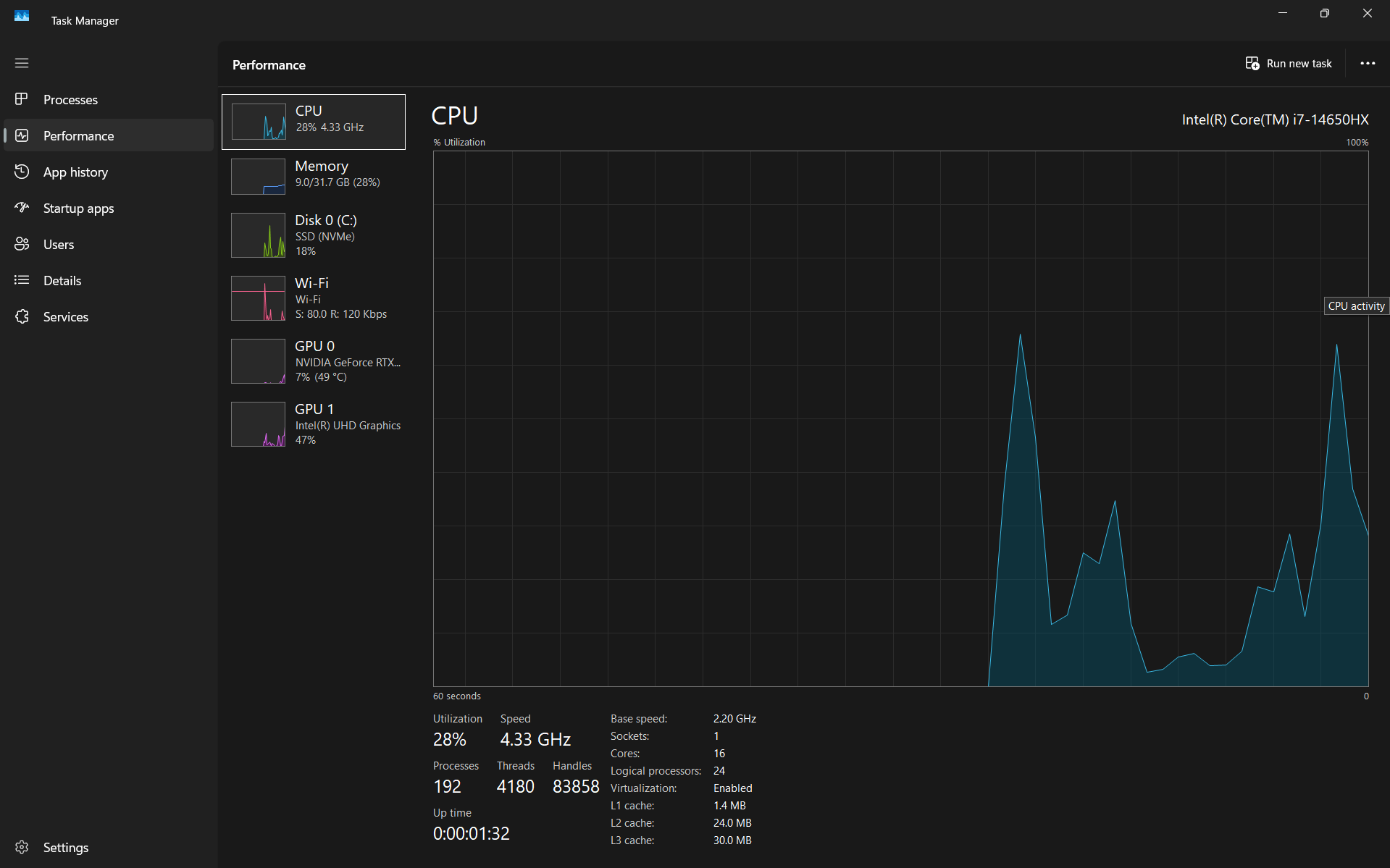This screenshot has width=1390, height=868.
Task: Click the Settings gear icon
Action: pos(22,847)
